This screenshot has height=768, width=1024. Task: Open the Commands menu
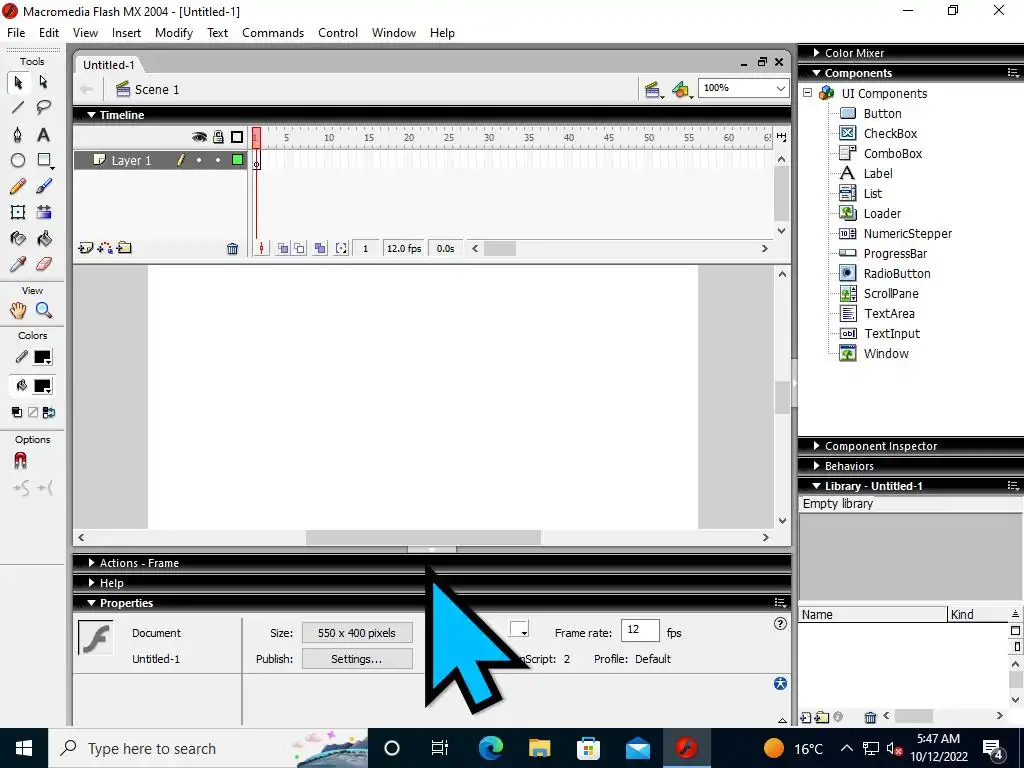[273, 33]
